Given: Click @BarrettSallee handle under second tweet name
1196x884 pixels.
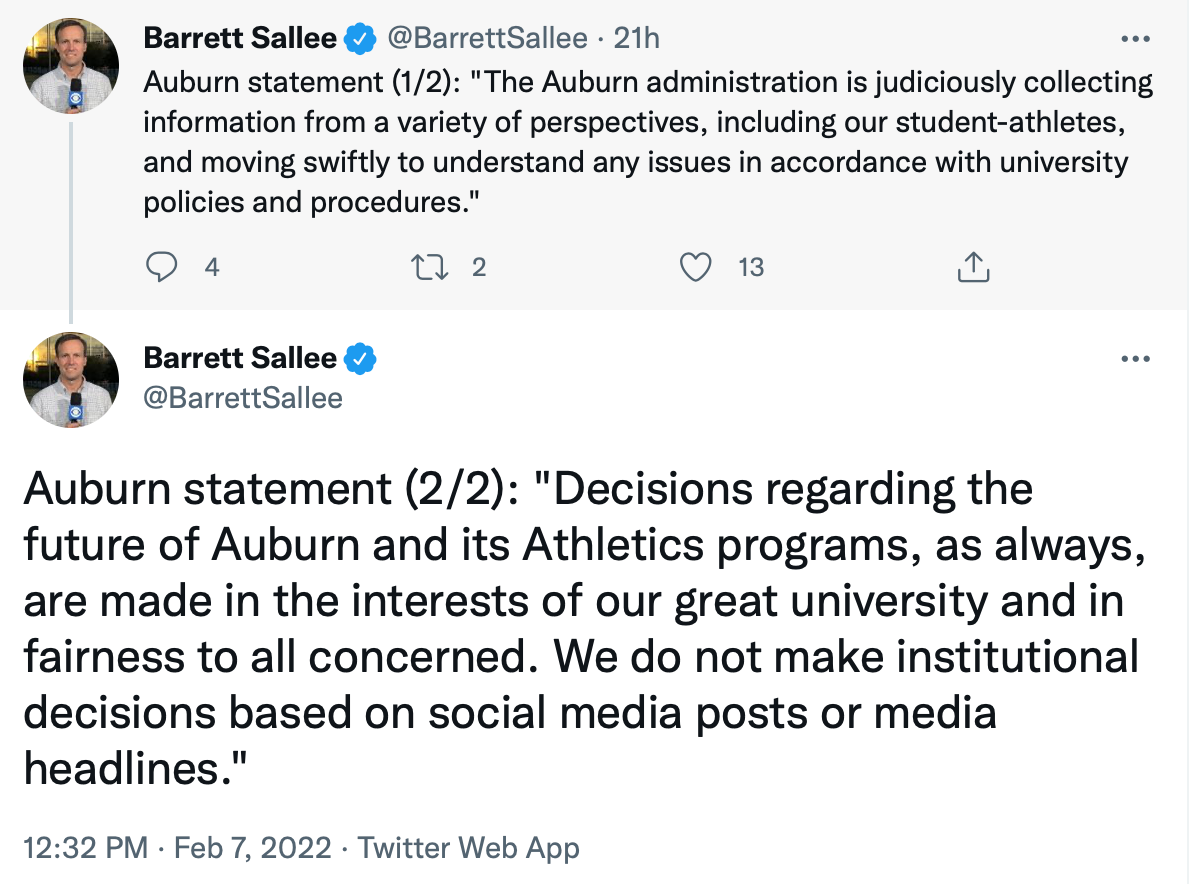Looking at the screenshot, I should [243, 398].
